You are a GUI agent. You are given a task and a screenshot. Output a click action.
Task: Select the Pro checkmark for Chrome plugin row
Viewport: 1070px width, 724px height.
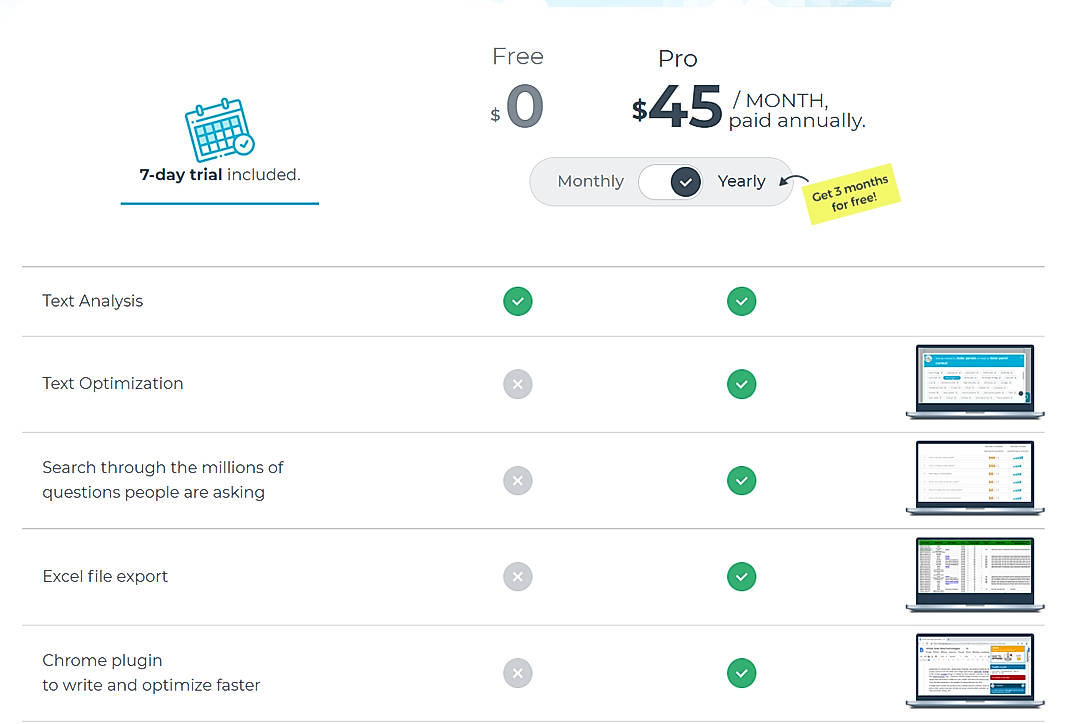[x=741, y=673]
